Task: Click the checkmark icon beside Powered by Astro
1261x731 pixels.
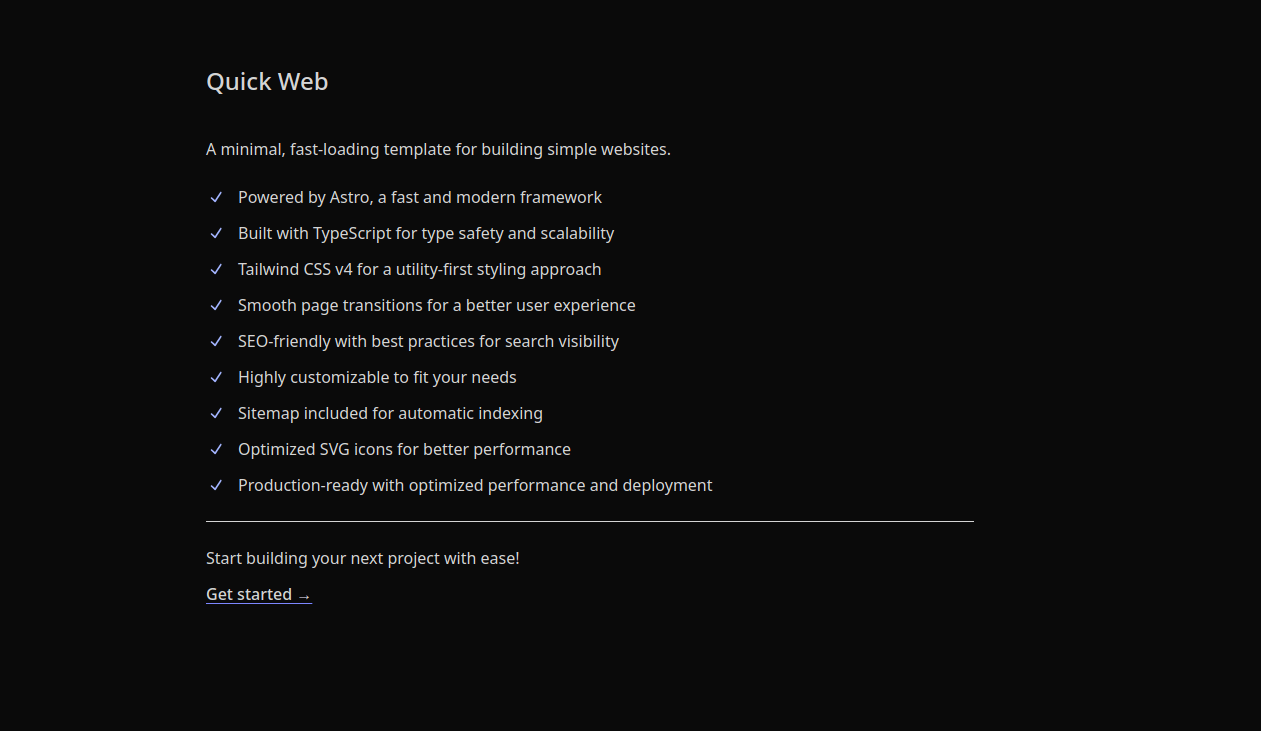Action: (x=216, y=198)
